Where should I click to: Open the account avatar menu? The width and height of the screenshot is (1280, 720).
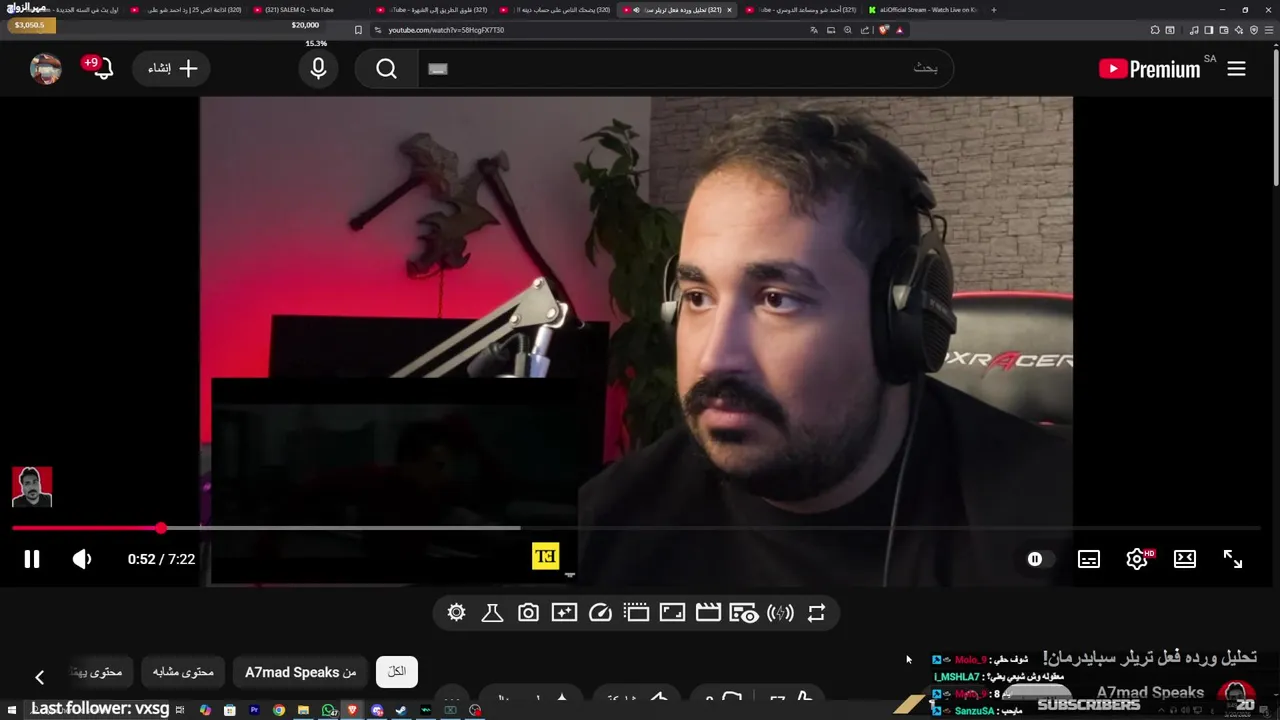point(46,69)
